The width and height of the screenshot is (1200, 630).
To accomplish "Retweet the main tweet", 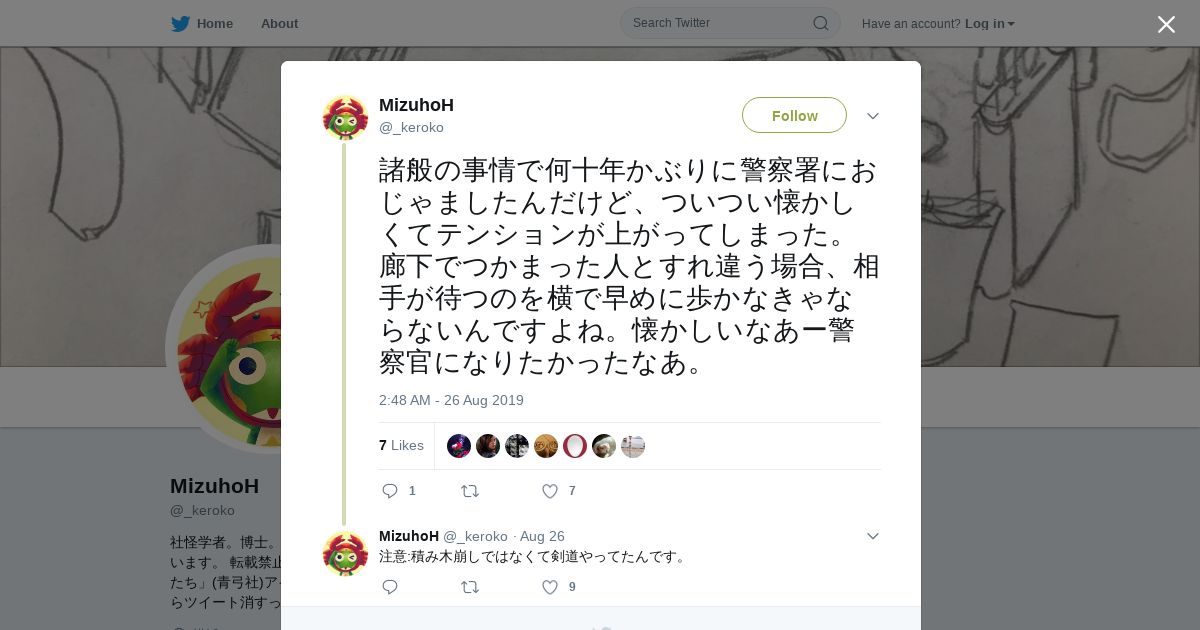I will [469, 491].
